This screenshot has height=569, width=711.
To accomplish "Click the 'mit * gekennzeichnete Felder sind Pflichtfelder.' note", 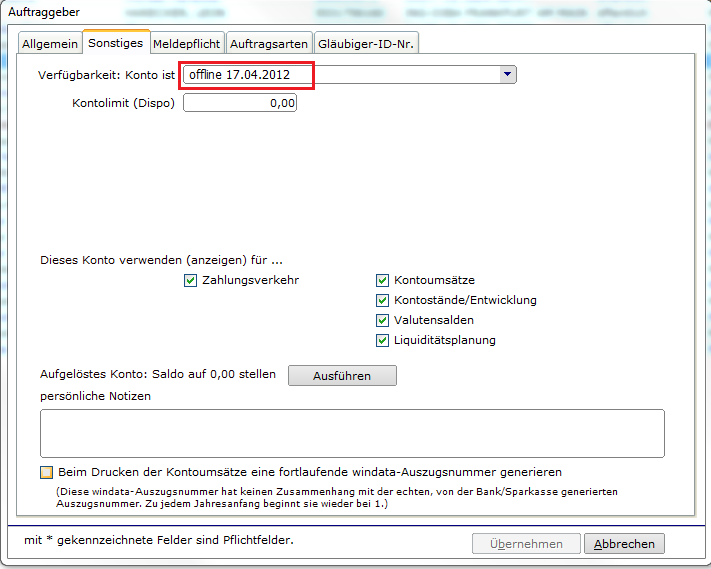I will (x=159, y=540).
